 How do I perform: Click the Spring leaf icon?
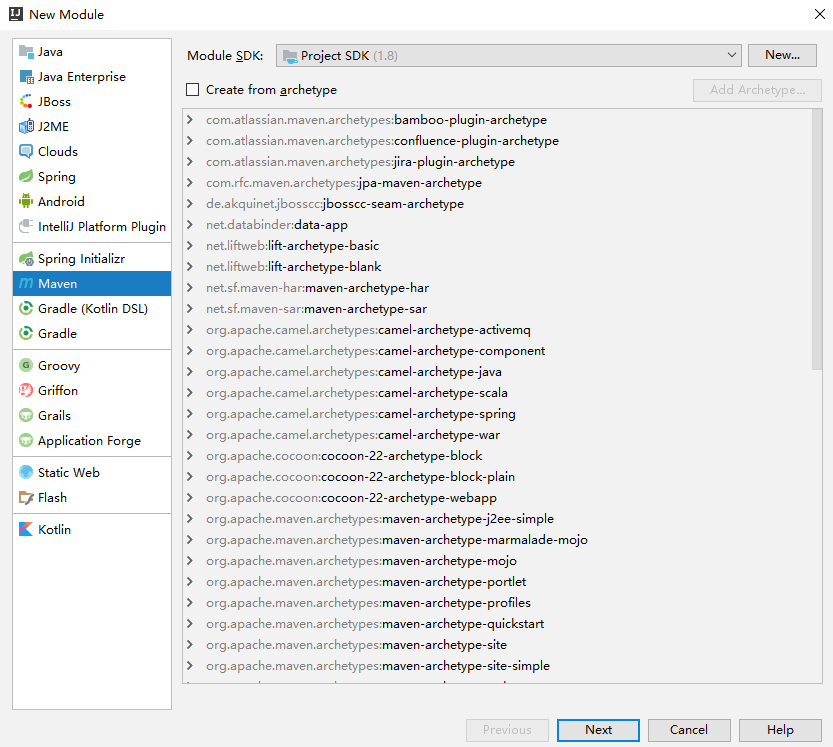[27, 177]
